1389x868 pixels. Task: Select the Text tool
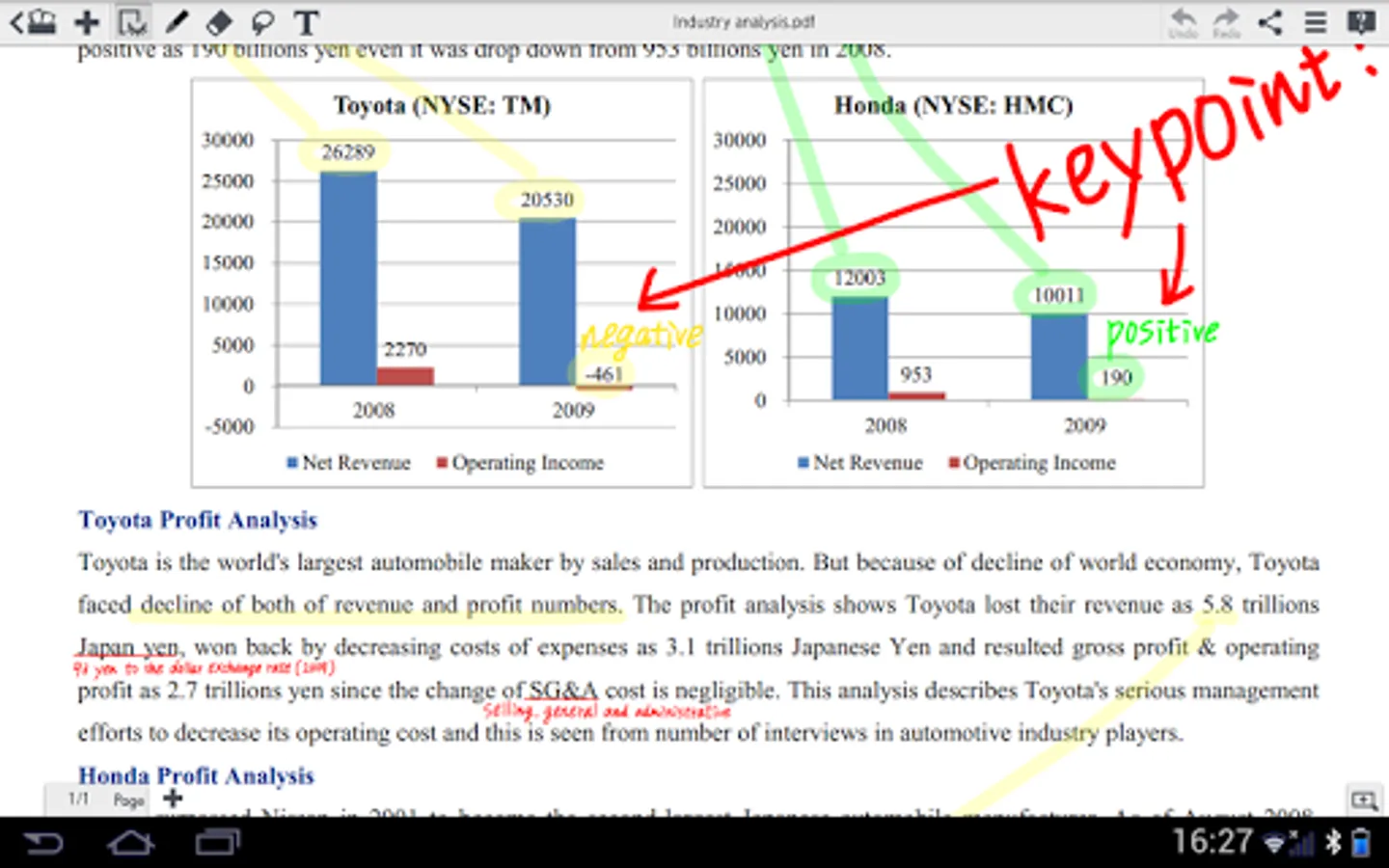pos(307,21)
